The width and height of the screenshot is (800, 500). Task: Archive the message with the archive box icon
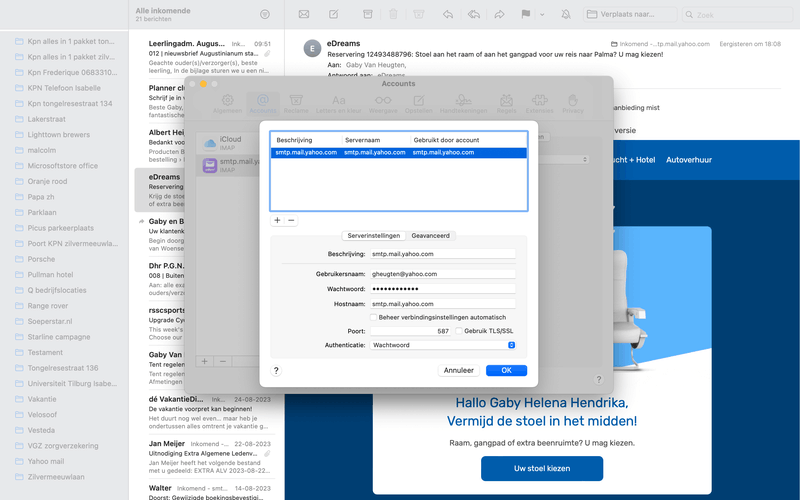click(367, 14)
